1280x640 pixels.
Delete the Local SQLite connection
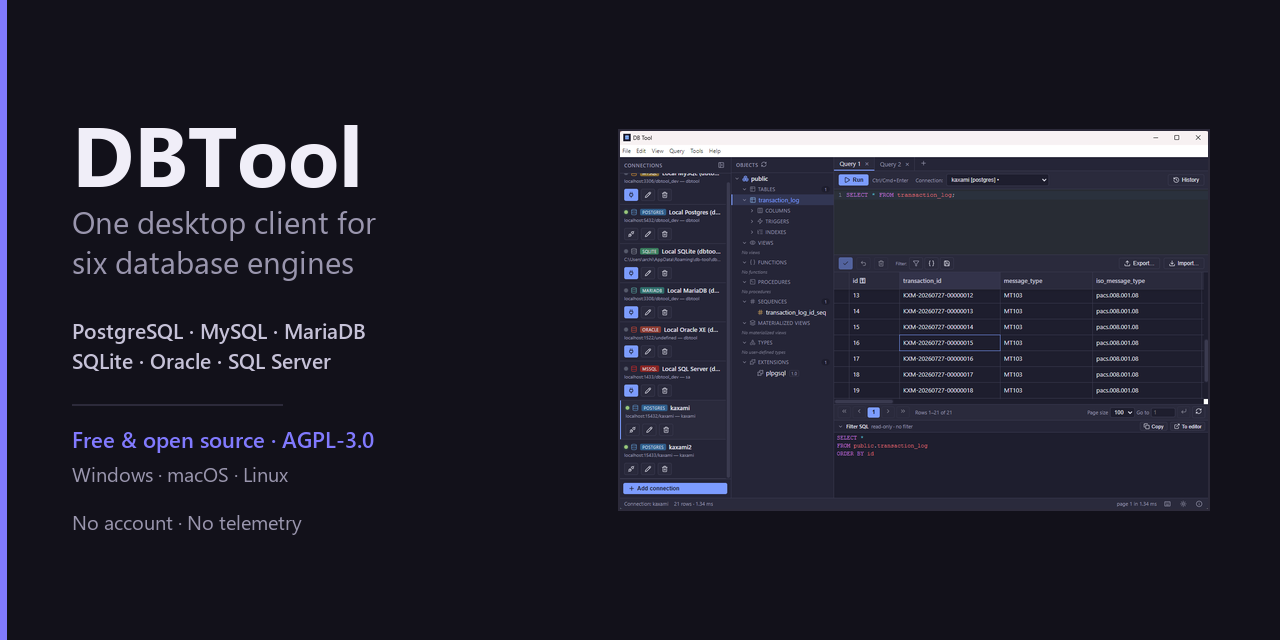tap(665, 273)
